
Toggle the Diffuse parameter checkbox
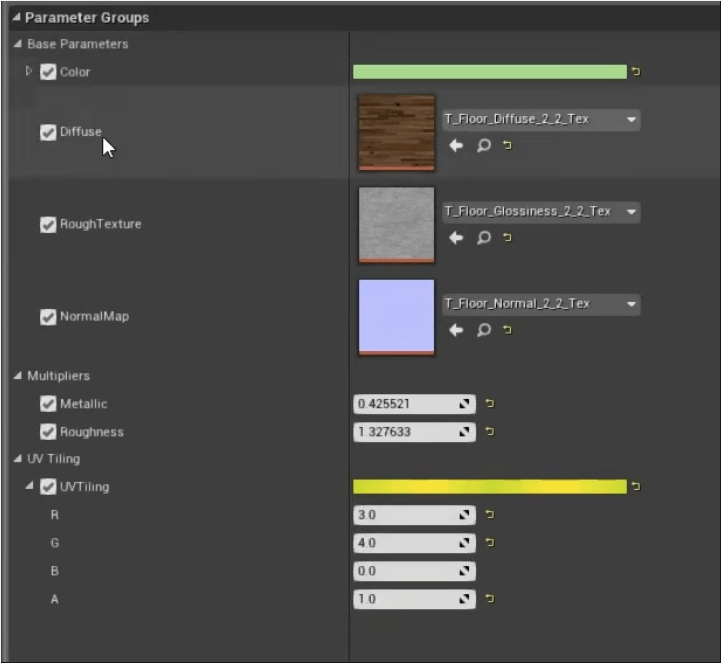pos(48,132)
